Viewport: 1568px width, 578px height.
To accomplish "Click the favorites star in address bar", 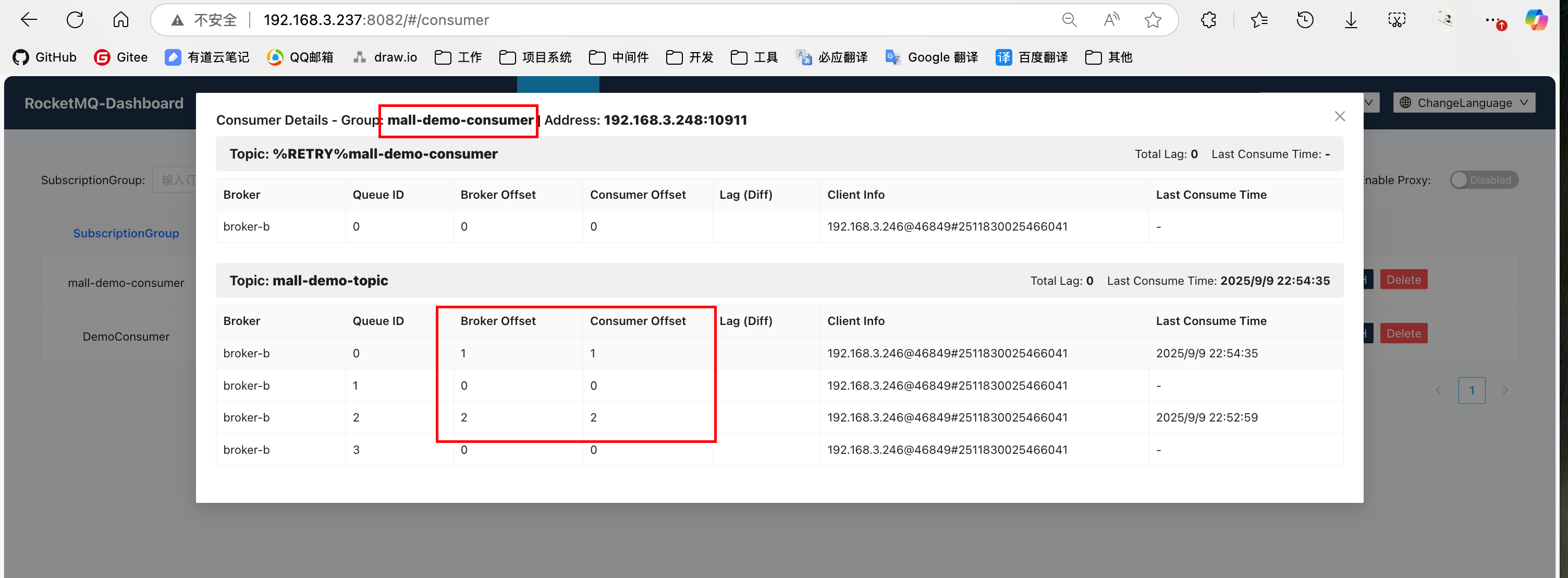I will click(1152, 20).
